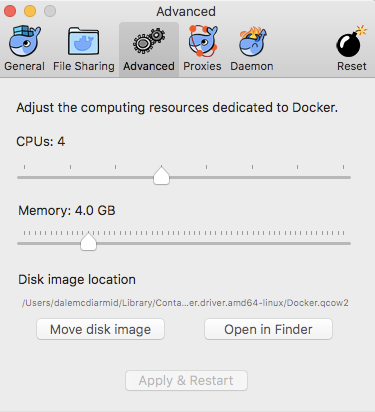Click the Move disk image button
This screenshot has height=412, width=375.
point(100,329)
